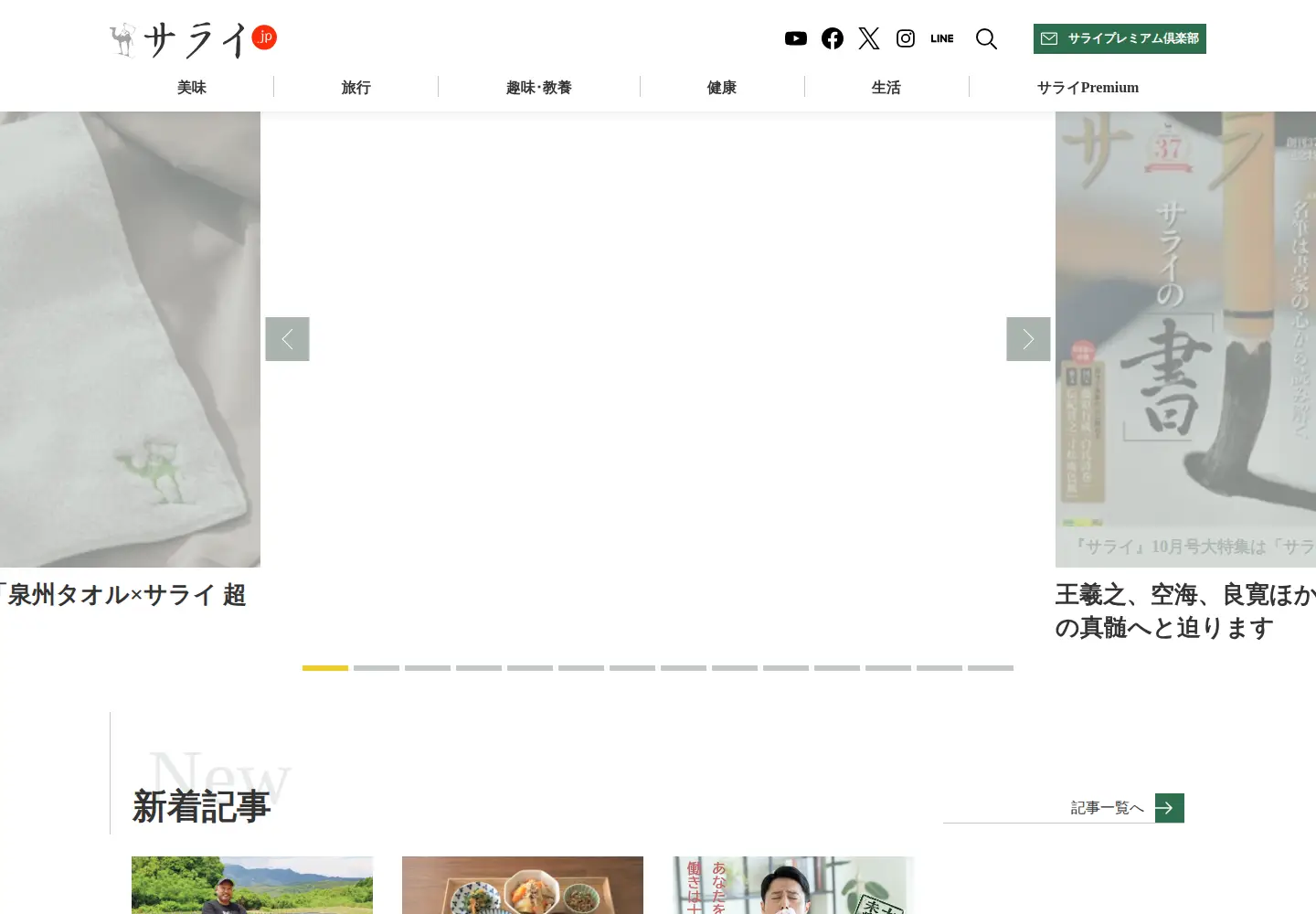Jump to the last carousel indicator
This screenshot has height=914, width=1316.
[x=991, y=668]
